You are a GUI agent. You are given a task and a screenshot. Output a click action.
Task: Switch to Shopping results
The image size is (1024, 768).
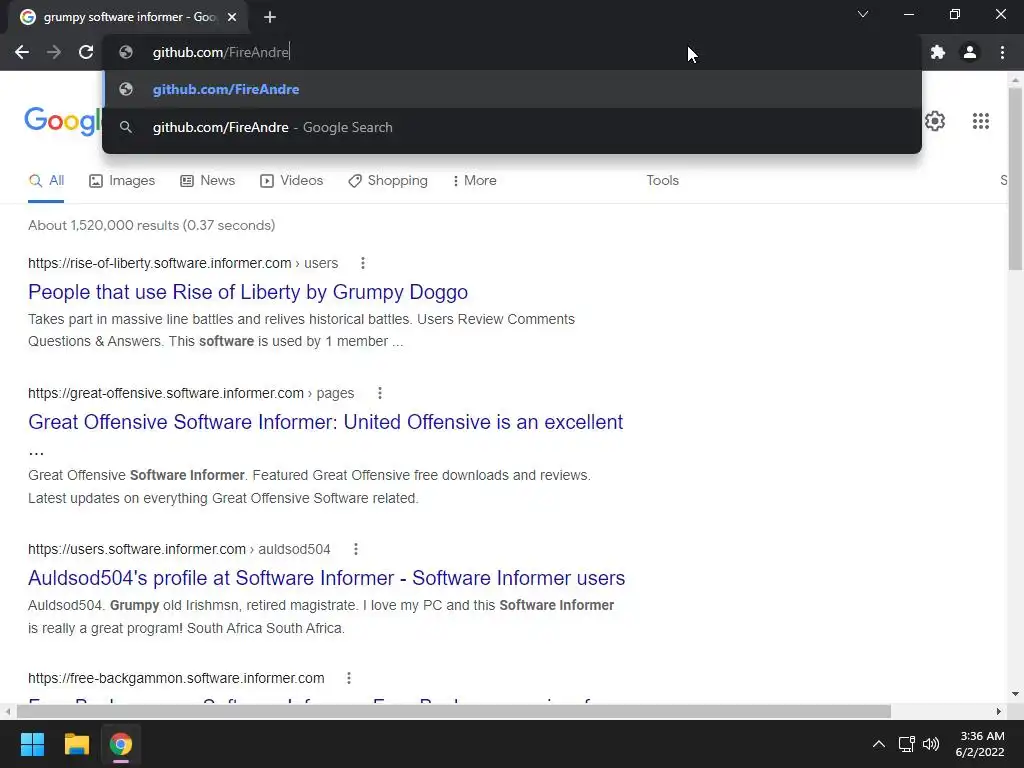click(388, 181)
